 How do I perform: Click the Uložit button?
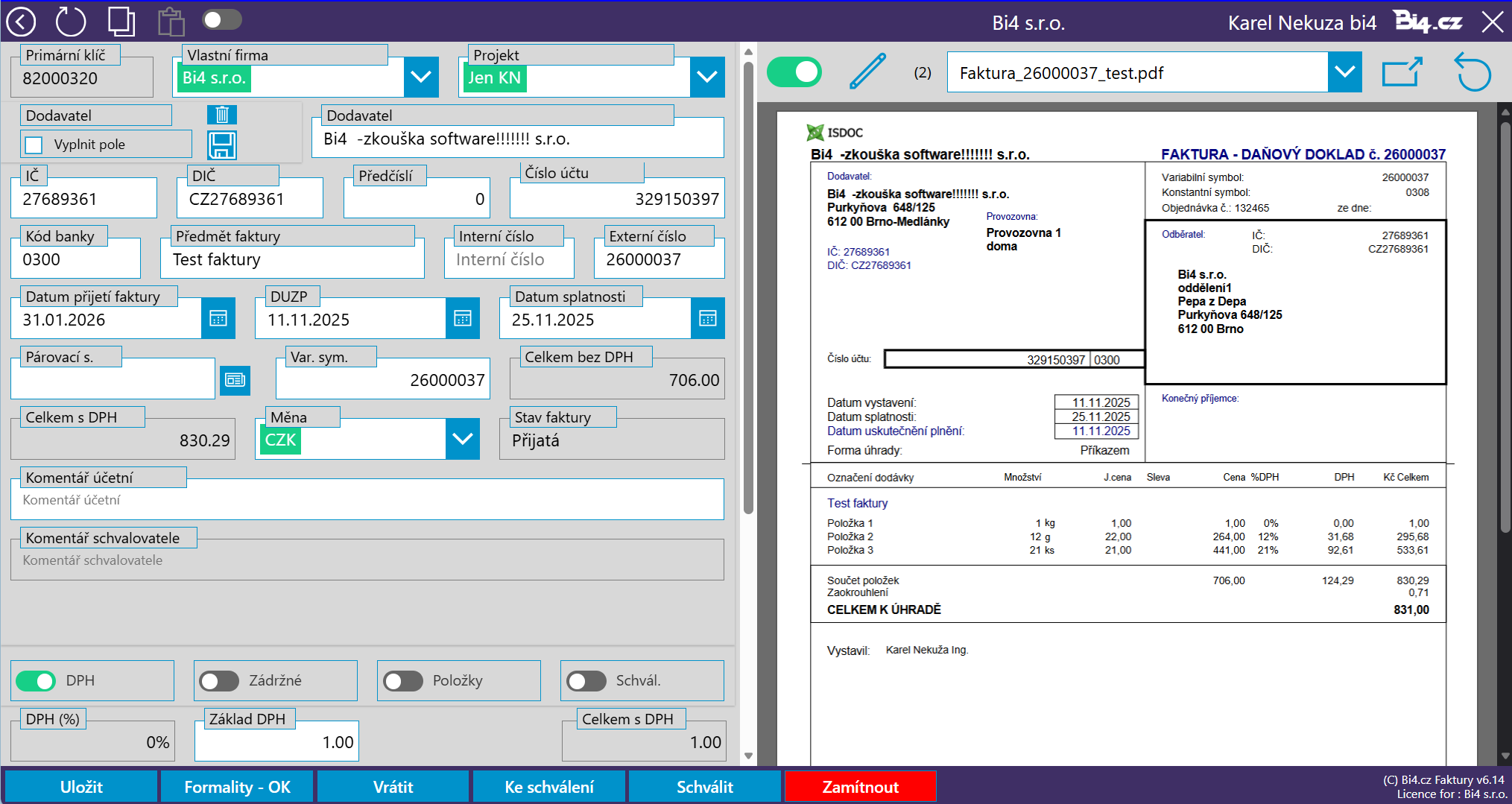(x=81, y=787)
